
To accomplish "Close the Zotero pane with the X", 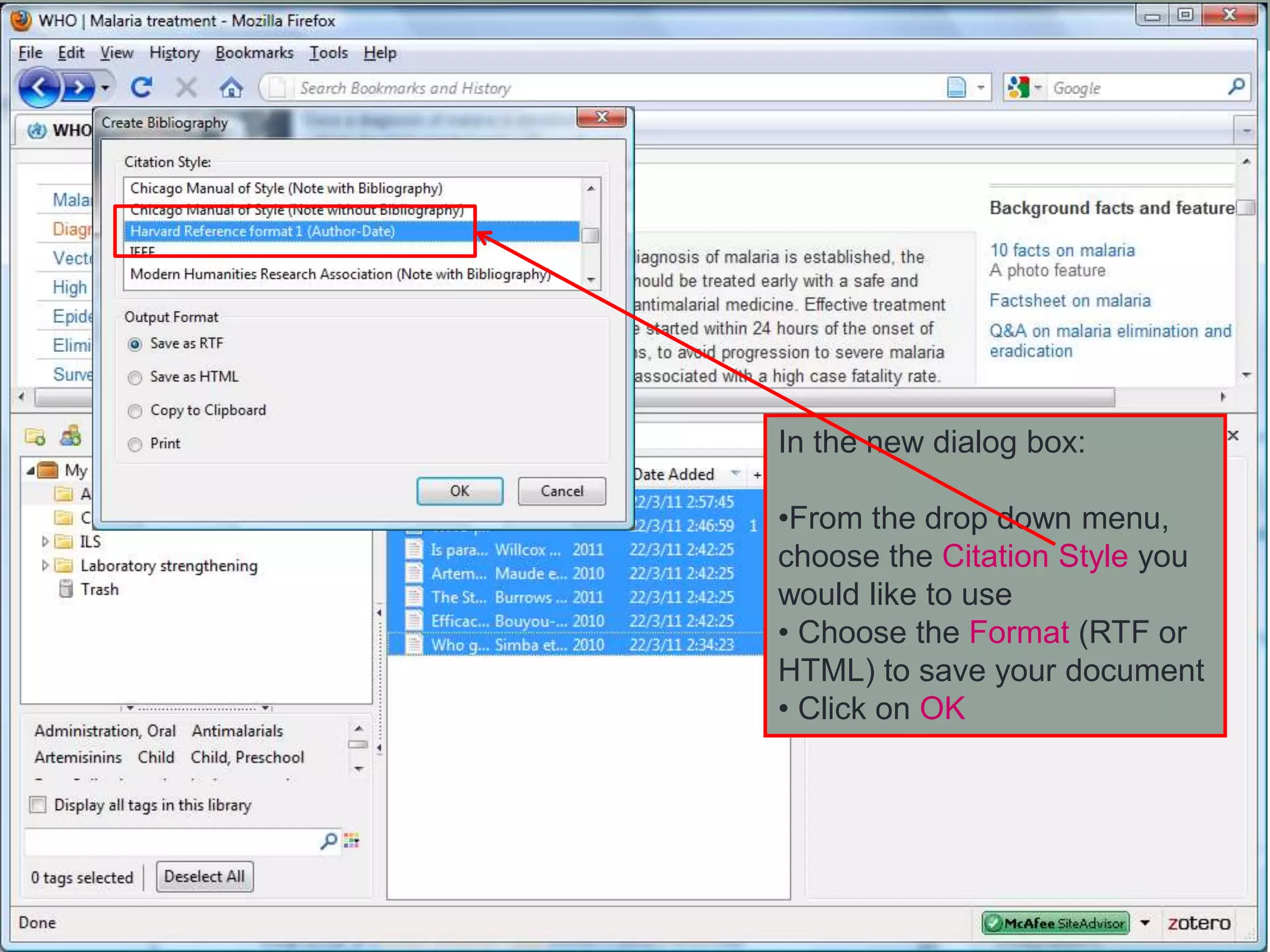I will coord(1233,436).
